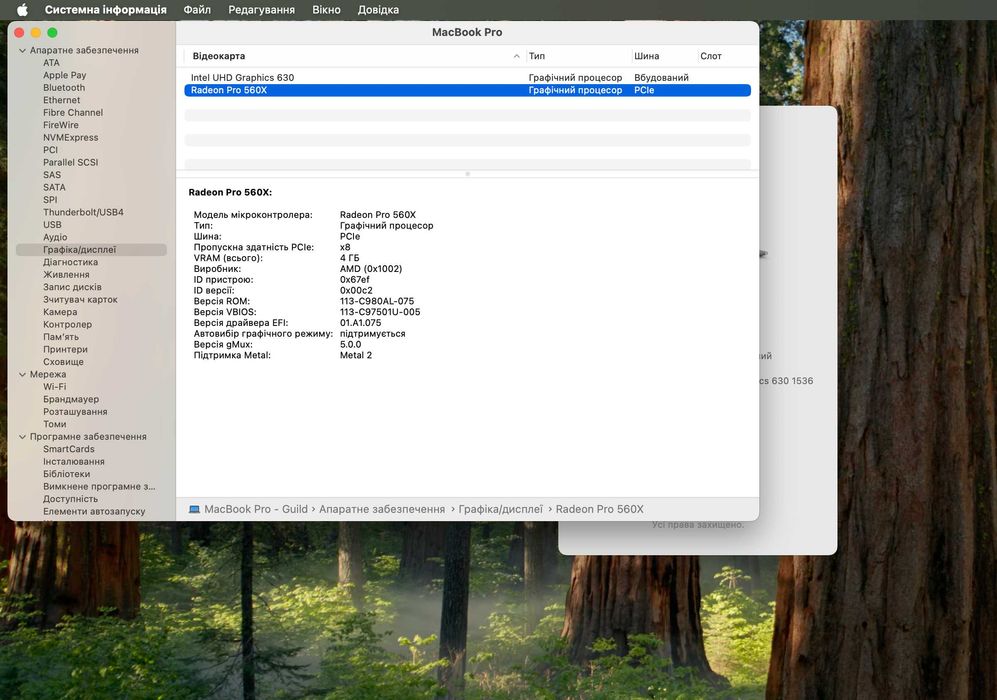Select Пам'ять in the sidebar

[x=61, y=337]
